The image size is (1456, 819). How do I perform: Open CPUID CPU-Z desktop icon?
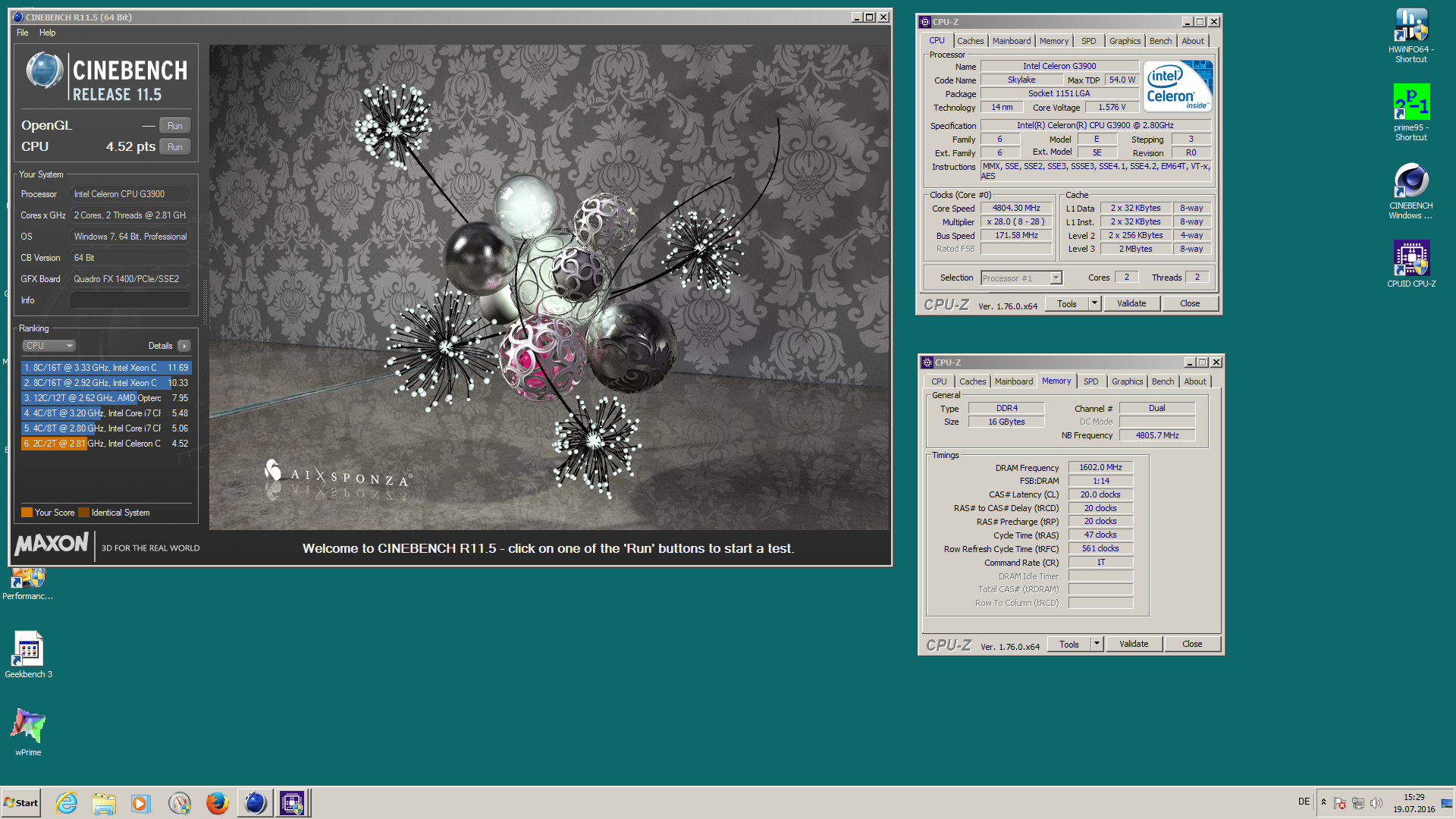[x=1410, y=264]
